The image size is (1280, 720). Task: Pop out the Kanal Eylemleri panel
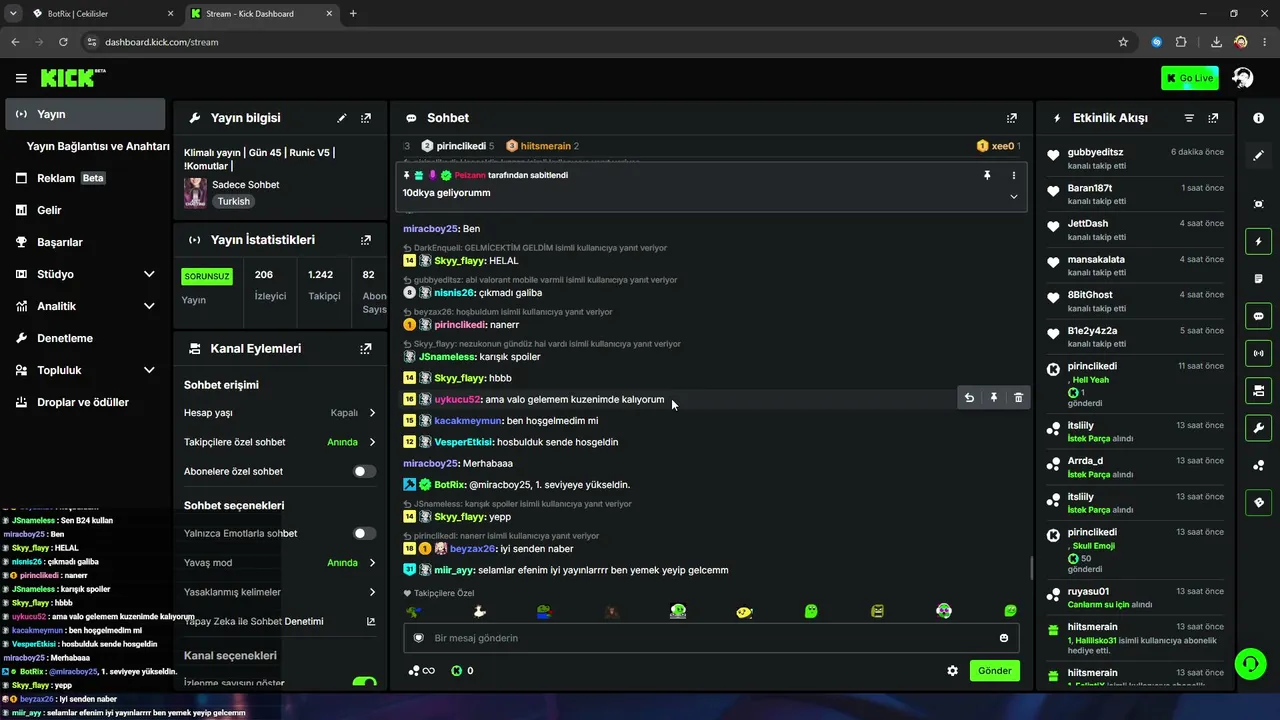366,349
